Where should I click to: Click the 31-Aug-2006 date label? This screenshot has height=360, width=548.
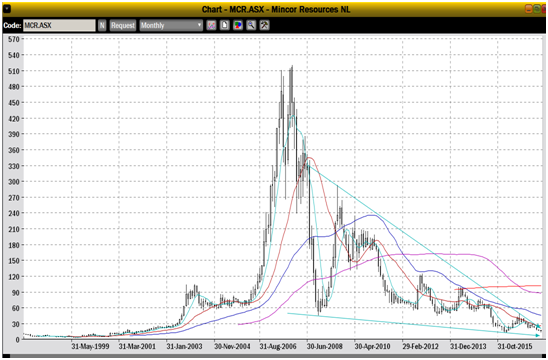pos(278,346)
